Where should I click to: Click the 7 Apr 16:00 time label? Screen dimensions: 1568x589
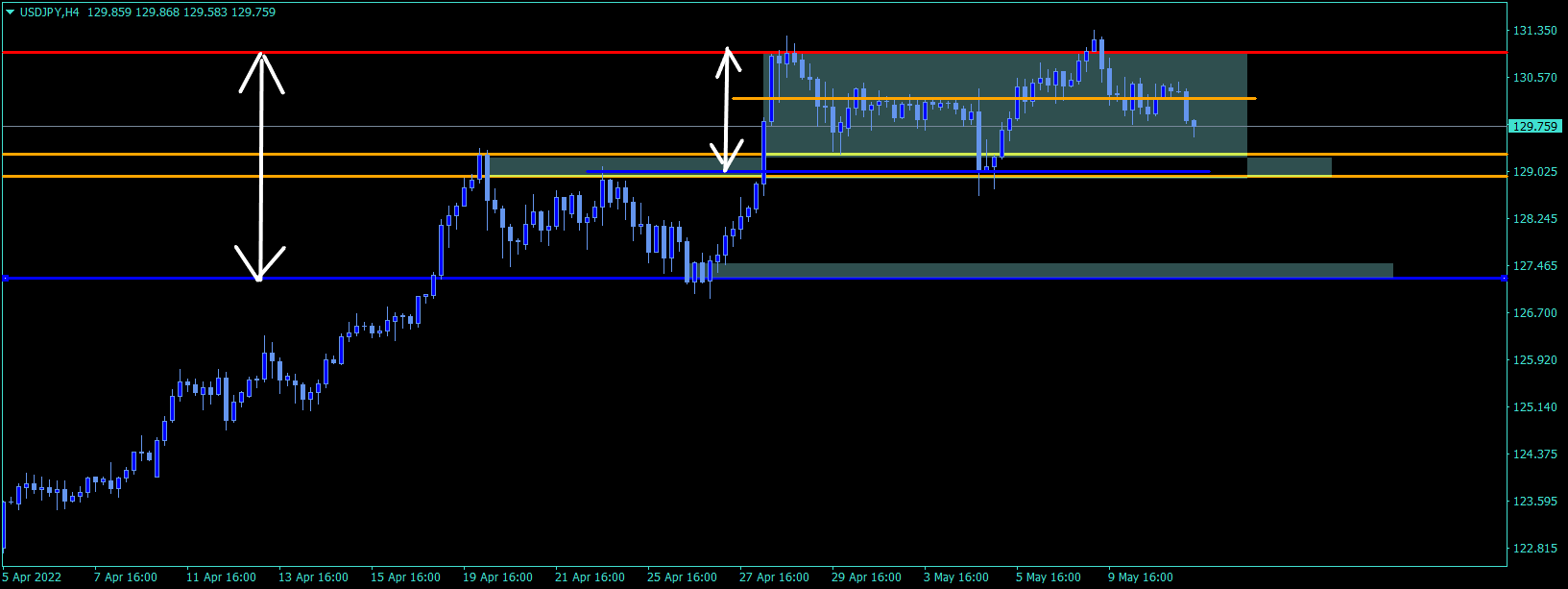126,577
